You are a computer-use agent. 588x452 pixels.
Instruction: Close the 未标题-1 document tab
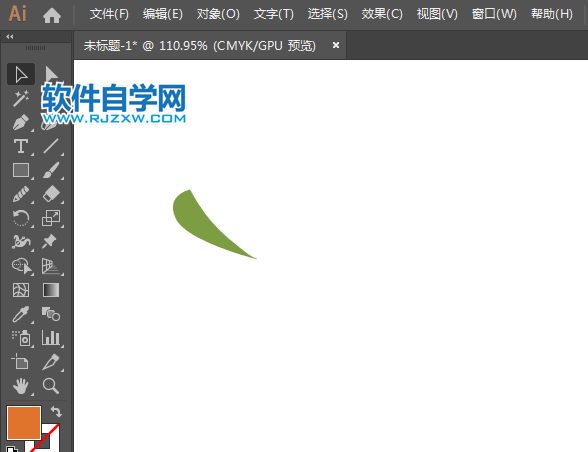point(336,45)
